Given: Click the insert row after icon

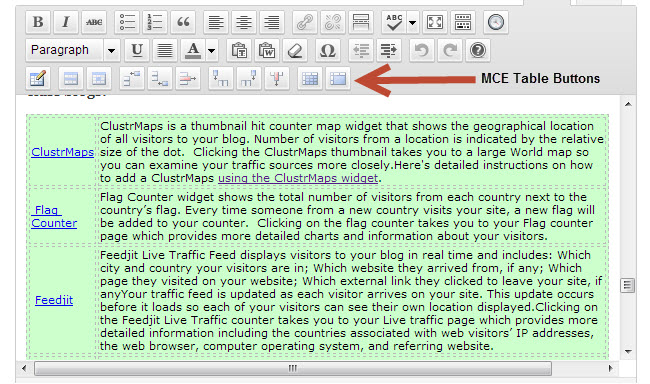Looking at the screenshot, I should point(160,78).
